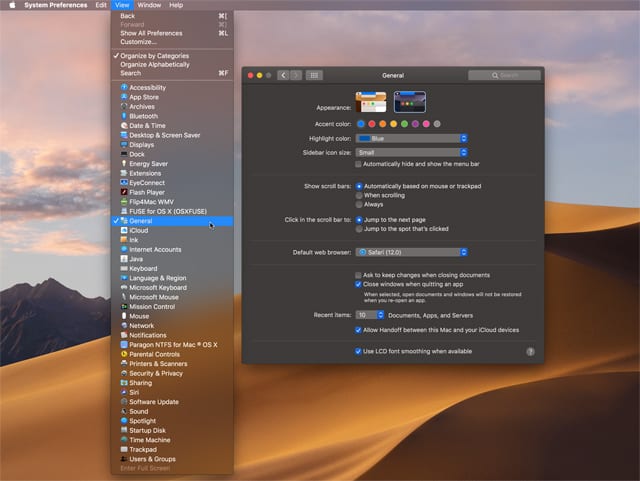Click Customize… in the View menu

(138, 42)
